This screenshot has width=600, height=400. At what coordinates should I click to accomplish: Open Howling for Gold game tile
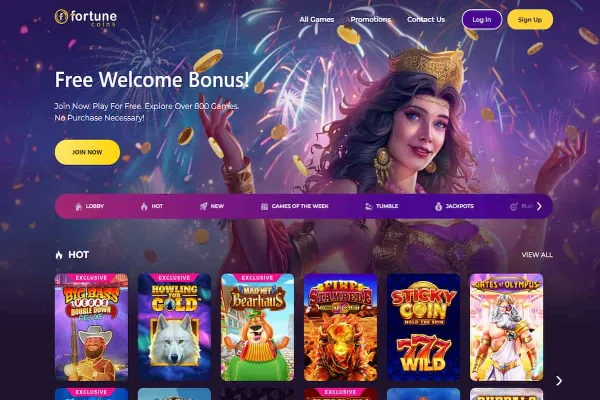(x=174, y=327)
